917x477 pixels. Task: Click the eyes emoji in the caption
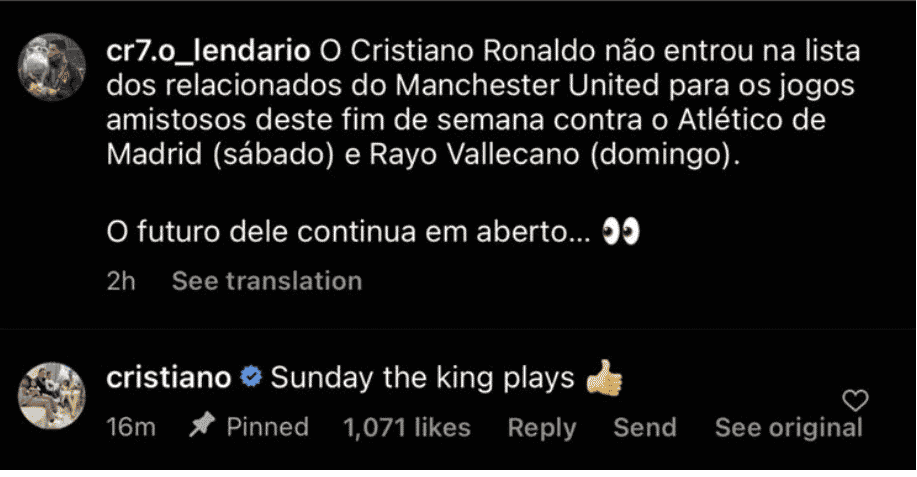621,233
